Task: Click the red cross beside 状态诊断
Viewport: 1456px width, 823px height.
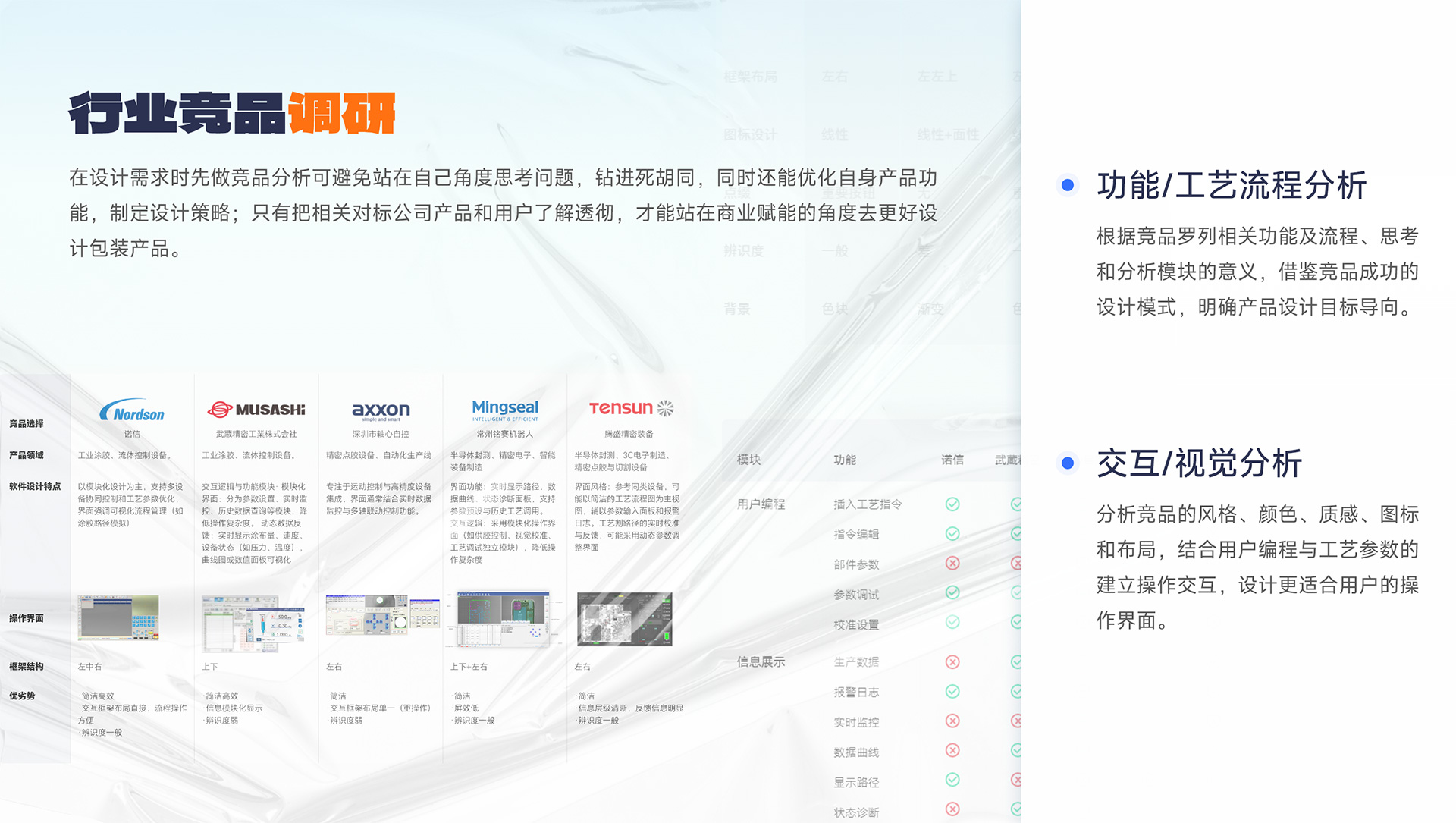Action: pos(952,811)
